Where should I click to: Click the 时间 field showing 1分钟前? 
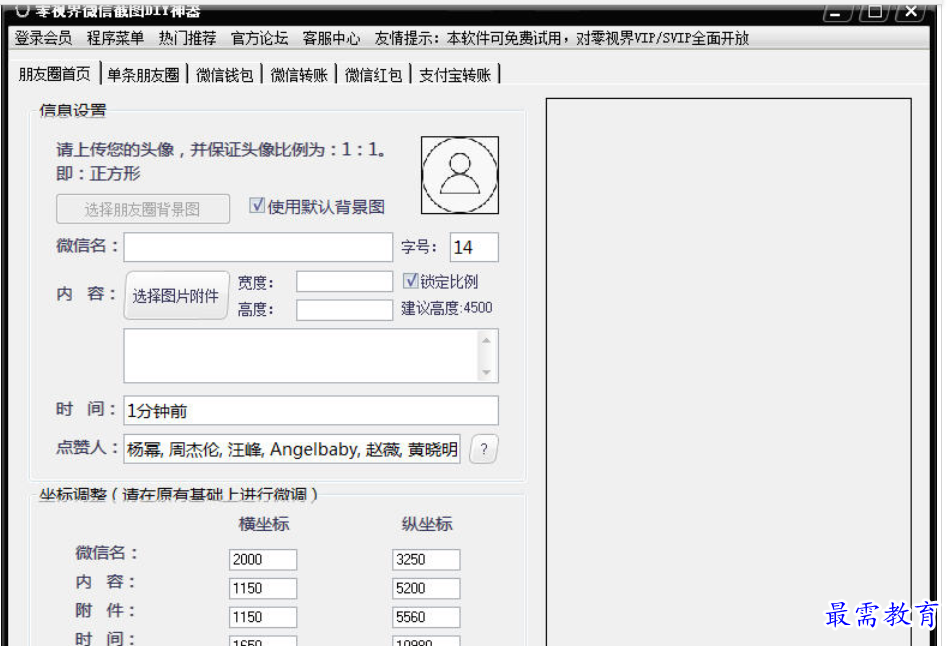(x=311, y=411)
